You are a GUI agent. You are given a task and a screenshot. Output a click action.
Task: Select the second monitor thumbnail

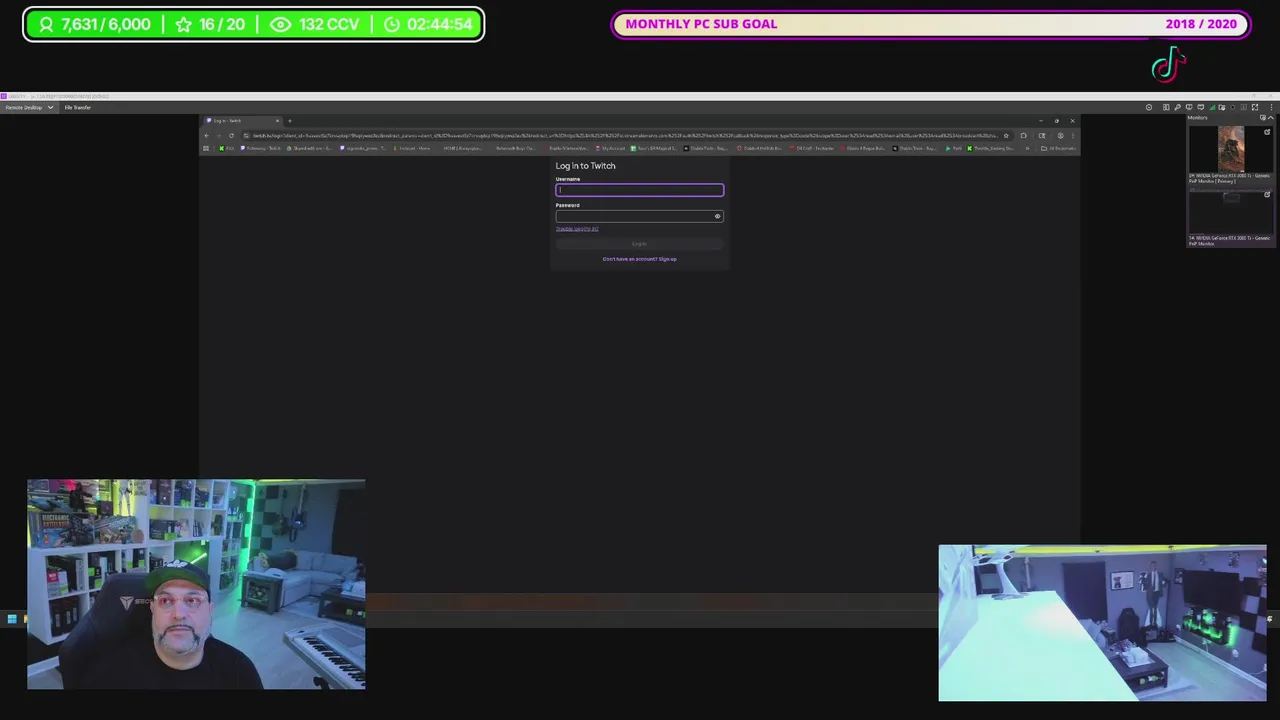point(1231,211)
